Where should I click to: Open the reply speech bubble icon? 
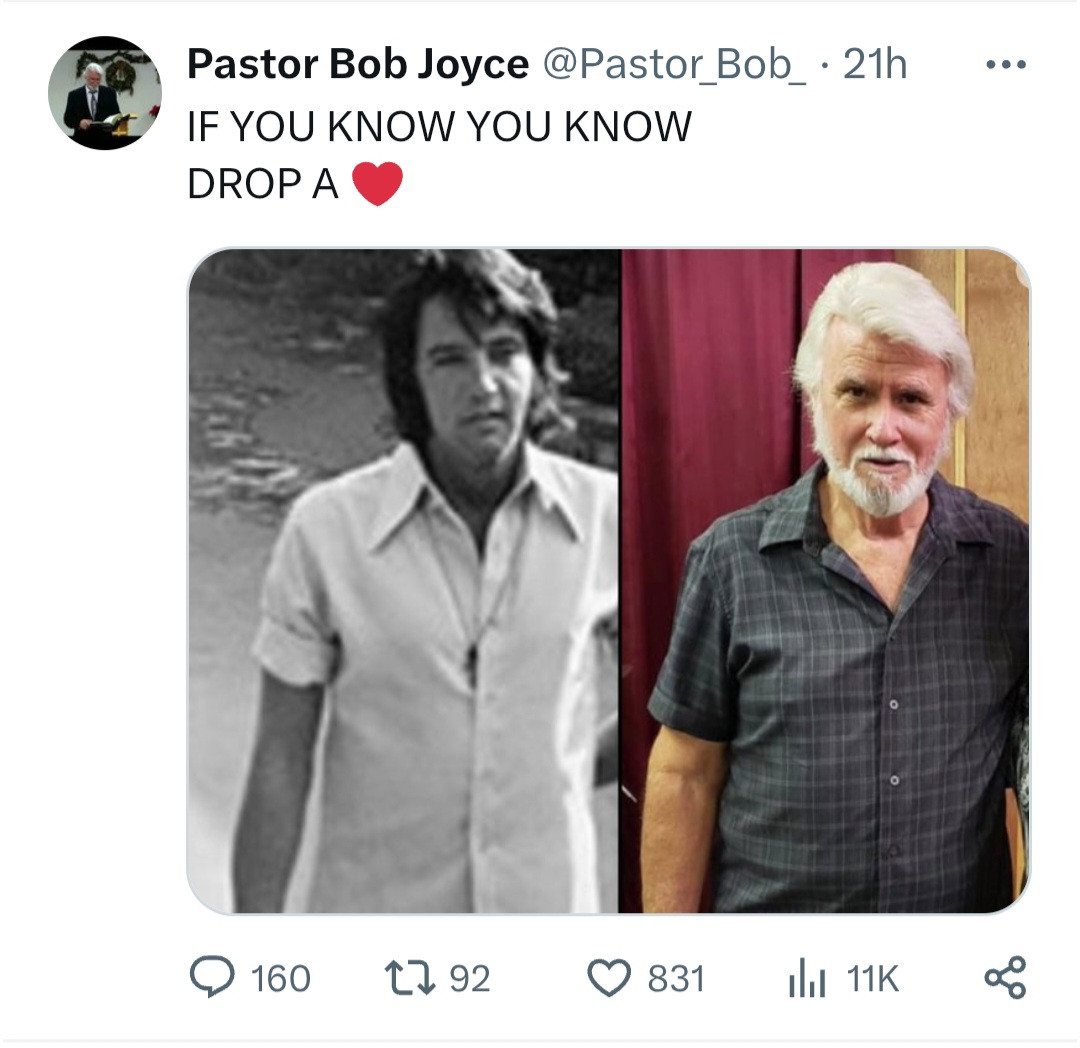pos(209,978)
